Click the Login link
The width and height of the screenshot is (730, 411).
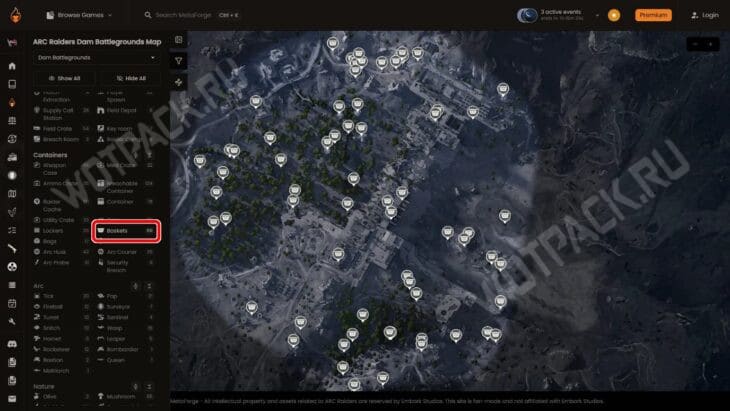pos(705,15)
